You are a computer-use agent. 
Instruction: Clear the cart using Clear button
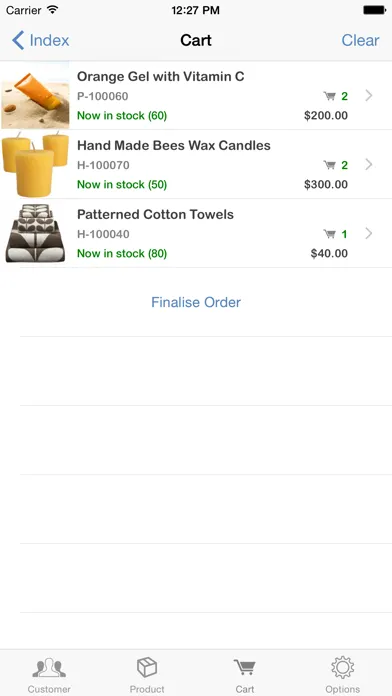tap(360, 40)
